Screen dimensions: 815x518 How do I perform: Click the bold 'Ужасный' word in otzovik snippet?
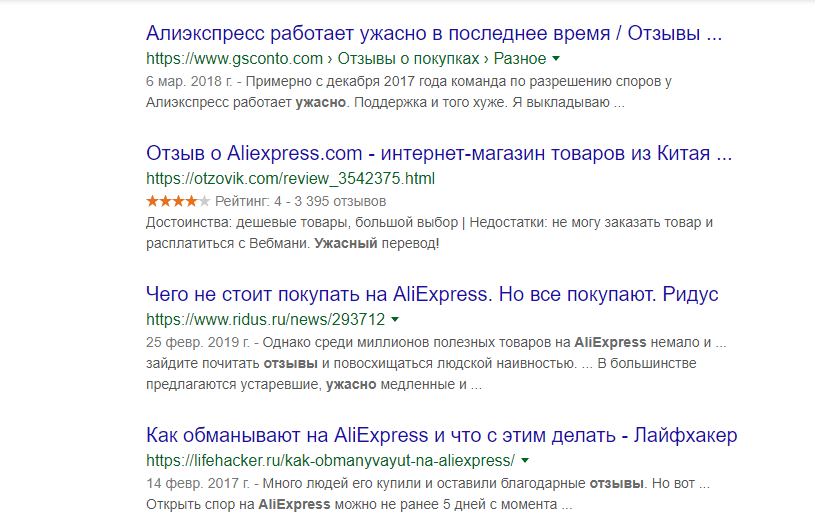click(346, 243)
